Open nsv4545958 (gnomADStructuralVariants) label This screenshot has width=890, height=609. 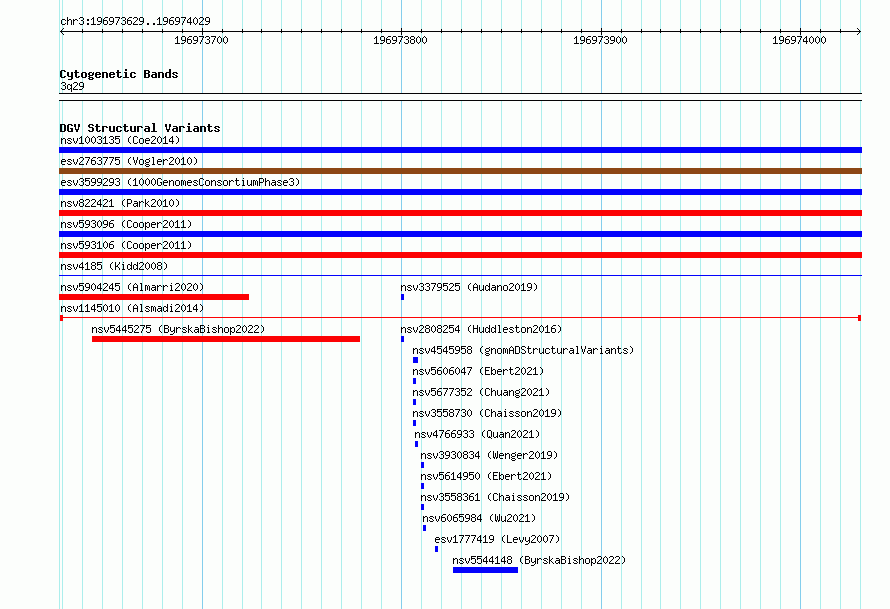pyautogui.click(x=523, y=350)
